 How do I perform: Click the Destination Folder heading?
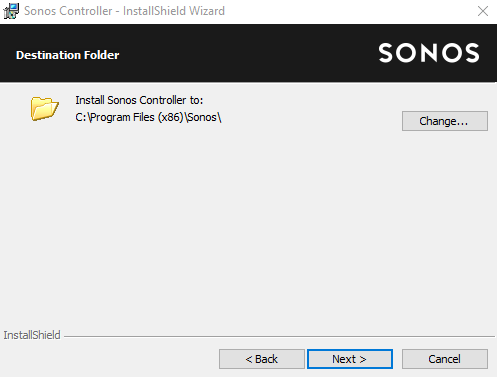point(67,55)
